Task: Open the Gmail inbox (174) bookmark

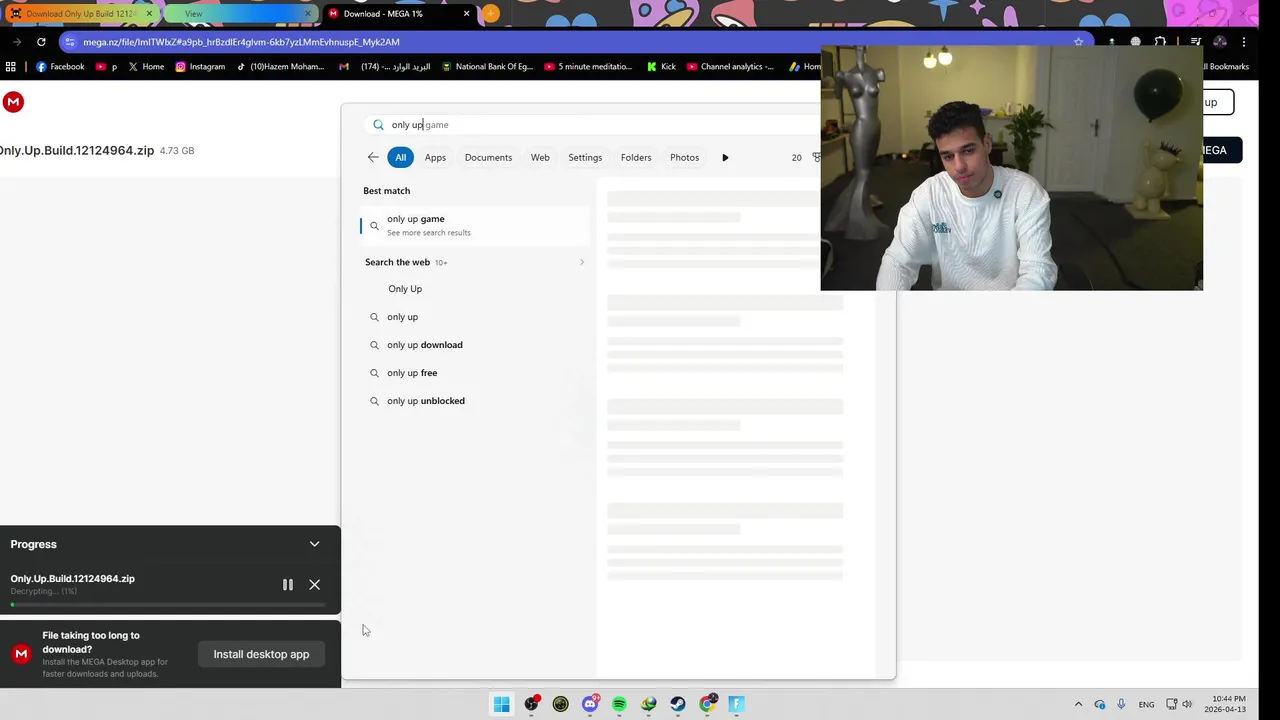Action: click(385, 67)
